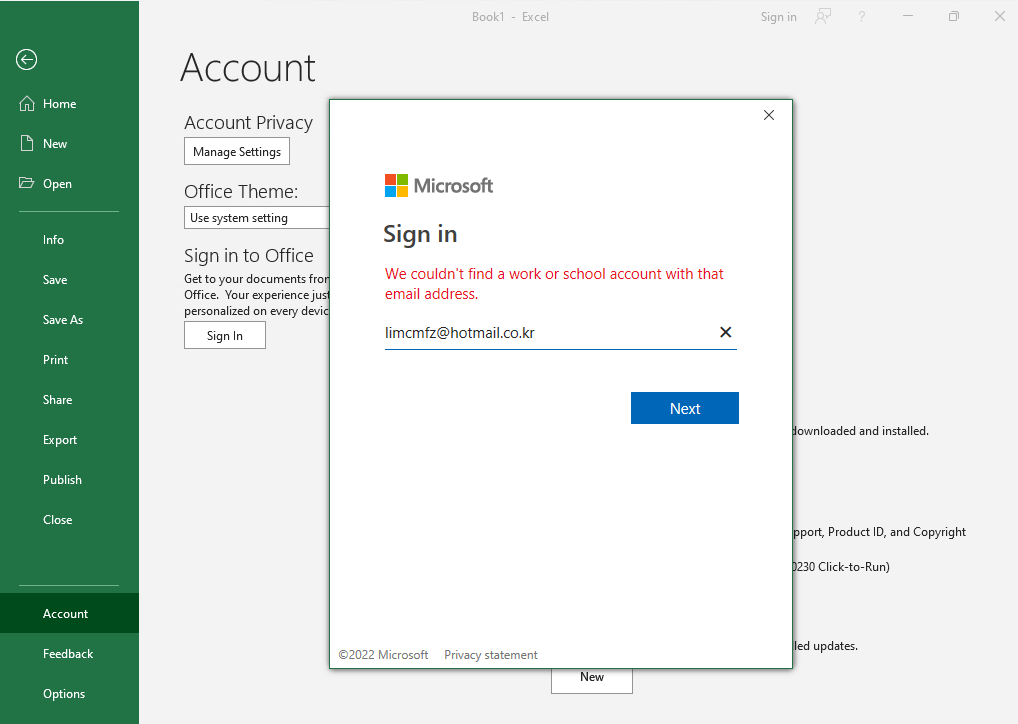
Task: Click the back arrow in the green sidebar
Action: (27, 60)
